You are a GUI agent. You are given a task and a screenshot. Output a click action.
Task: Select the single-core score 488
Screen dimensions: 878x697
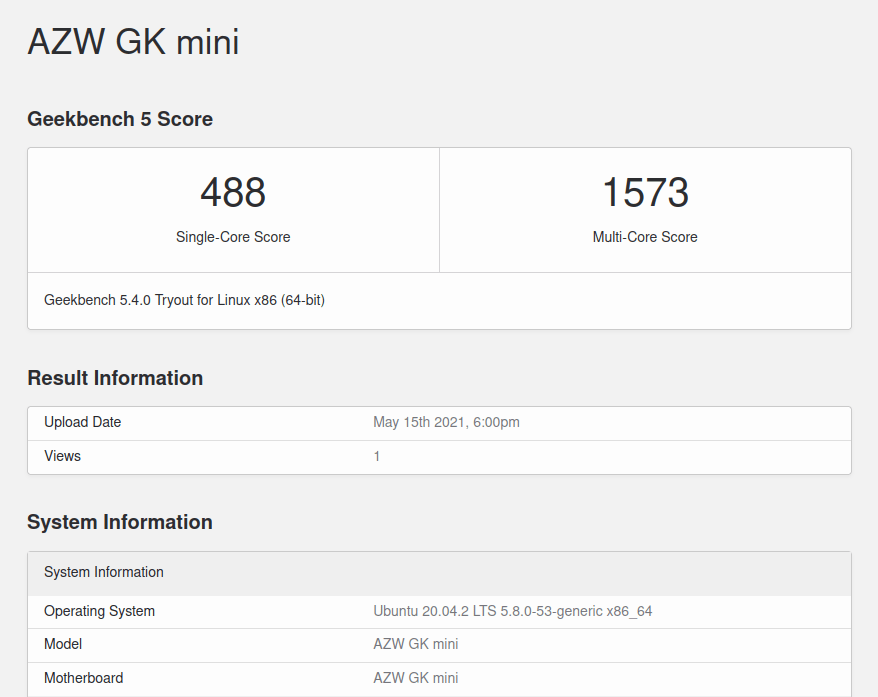pos(233,192)
